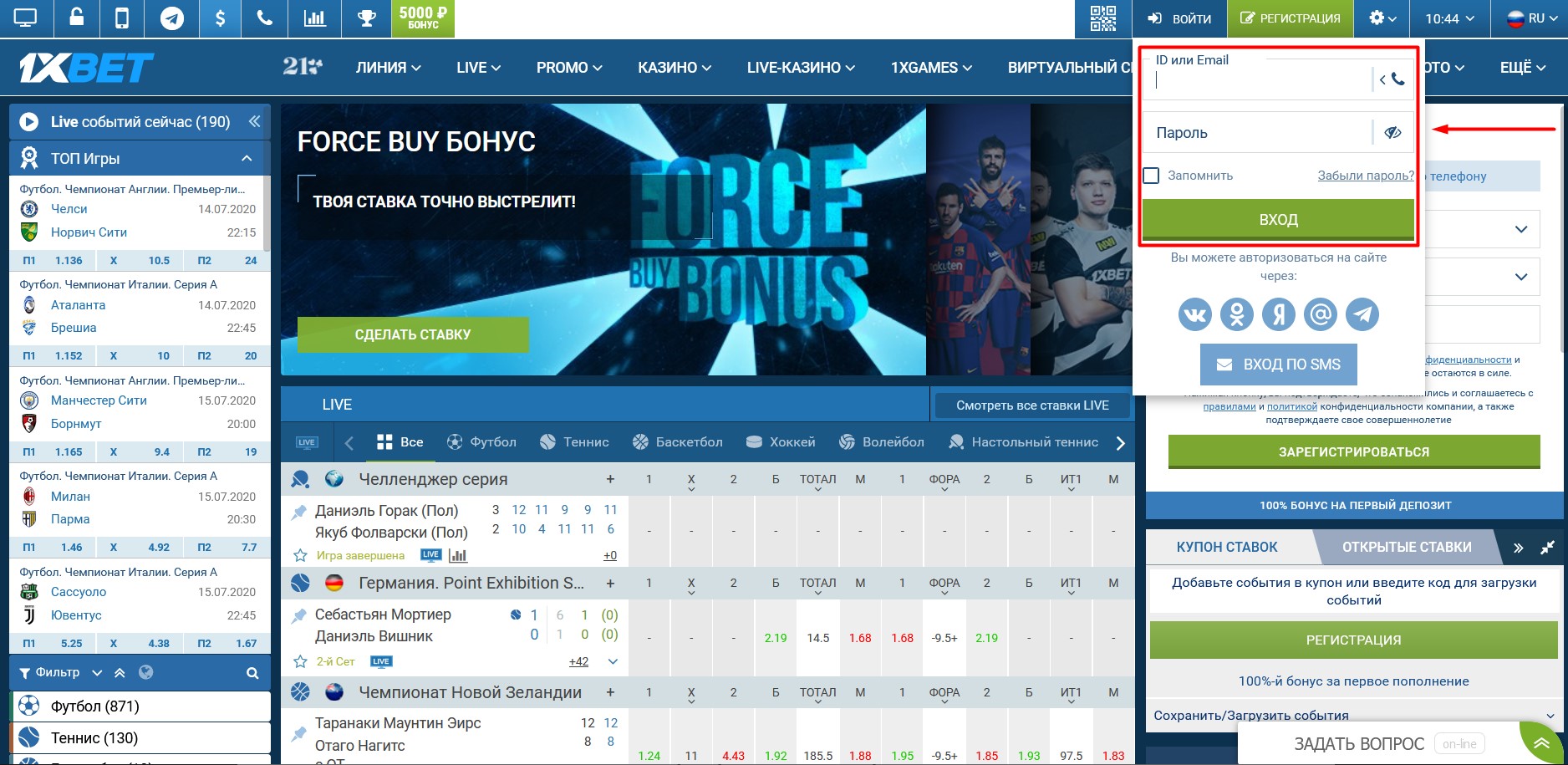1568x765 pixels.
Task: Click Забыли пароль link
Action: pos(1366,176)
